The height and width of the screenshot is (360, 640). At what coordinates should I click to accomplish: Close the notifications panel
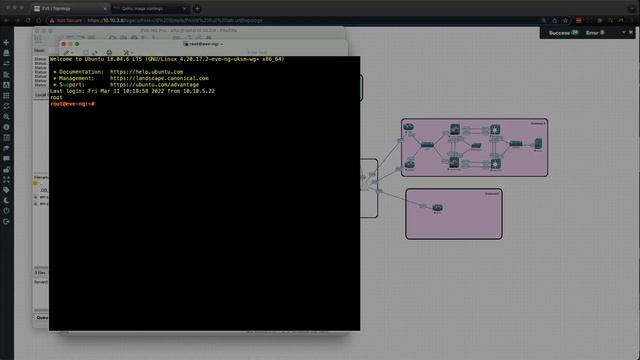[631, 32]
